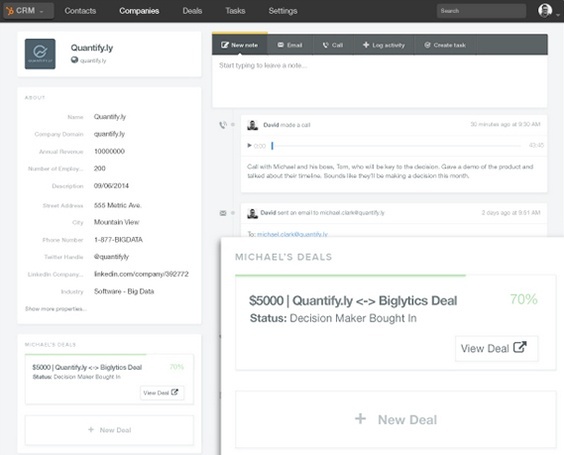
Task: Select the Log activity tab
Action: (384, 45)
